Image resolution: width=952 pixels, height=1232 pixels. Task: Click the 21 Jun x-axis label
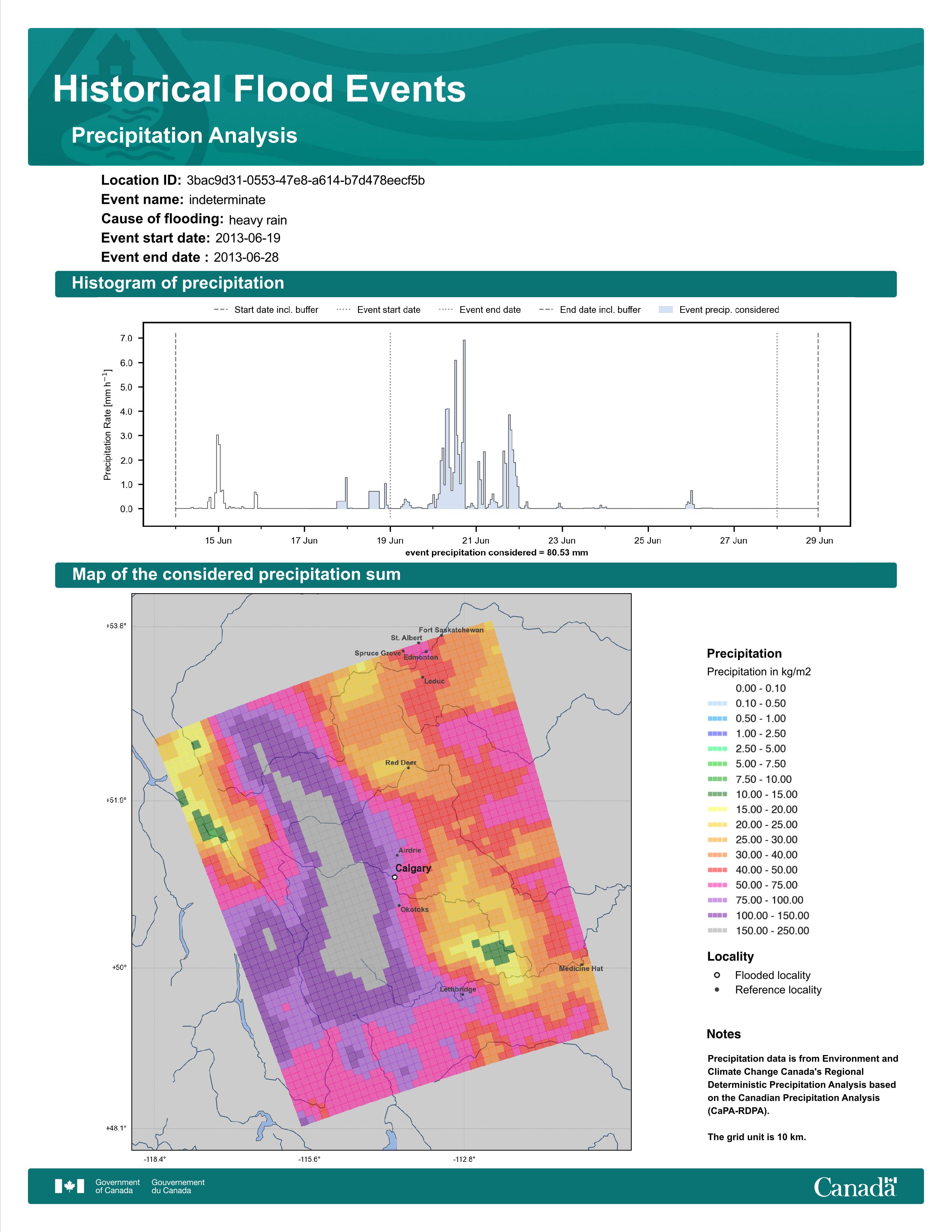pos(476,541)
